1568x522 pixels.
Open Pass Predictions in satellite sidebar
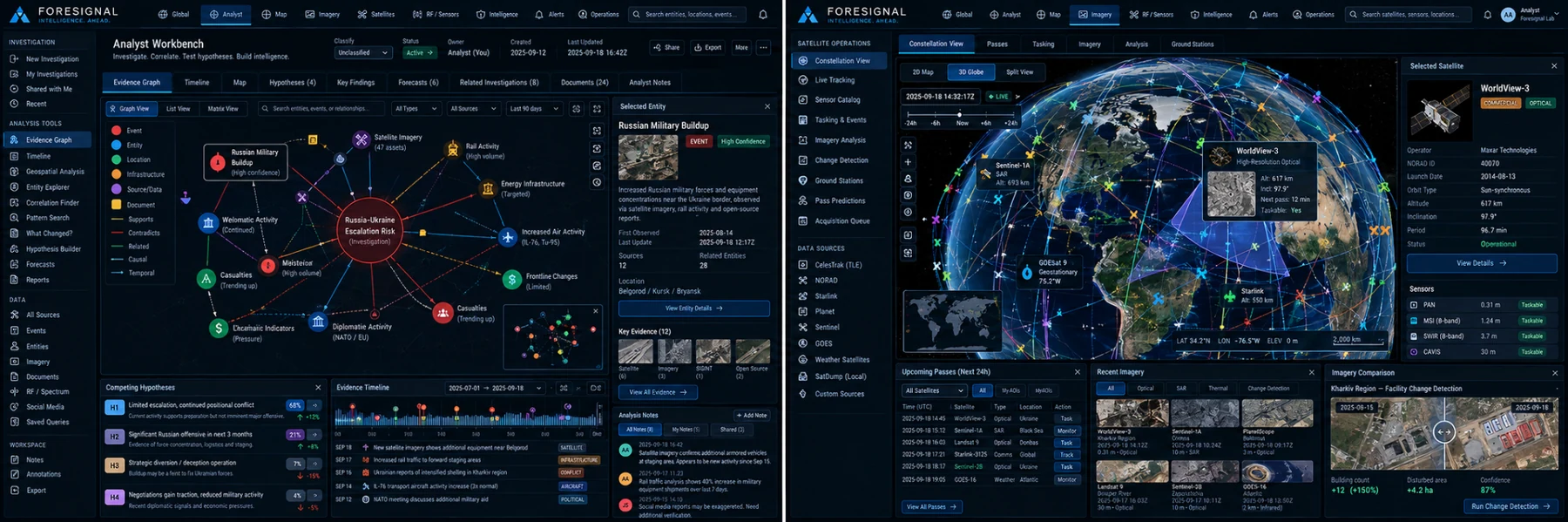pyautogui.click(x=838, y=201)
